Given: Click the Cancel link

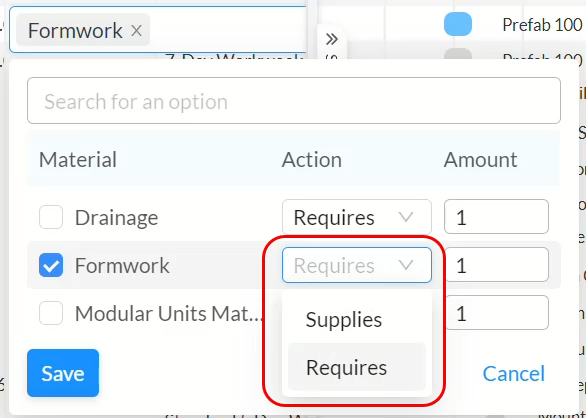Looking at the screenshot, I should tap(513, 374).
